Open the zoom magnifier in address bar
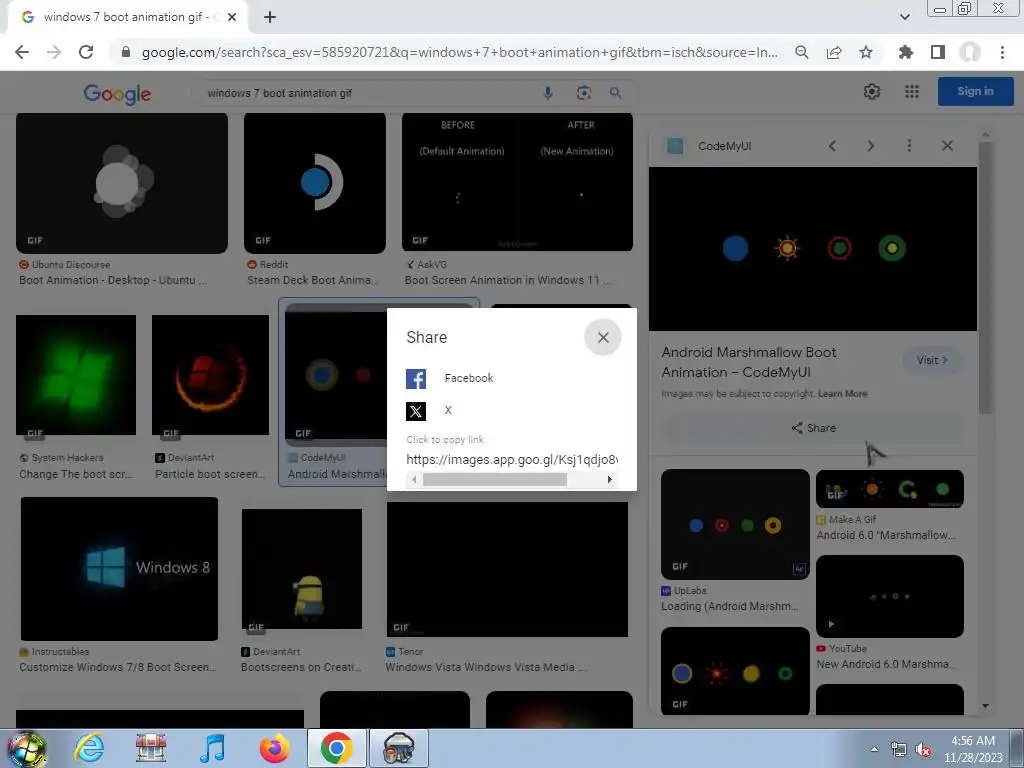1024x768 pixels. [801, 52]
